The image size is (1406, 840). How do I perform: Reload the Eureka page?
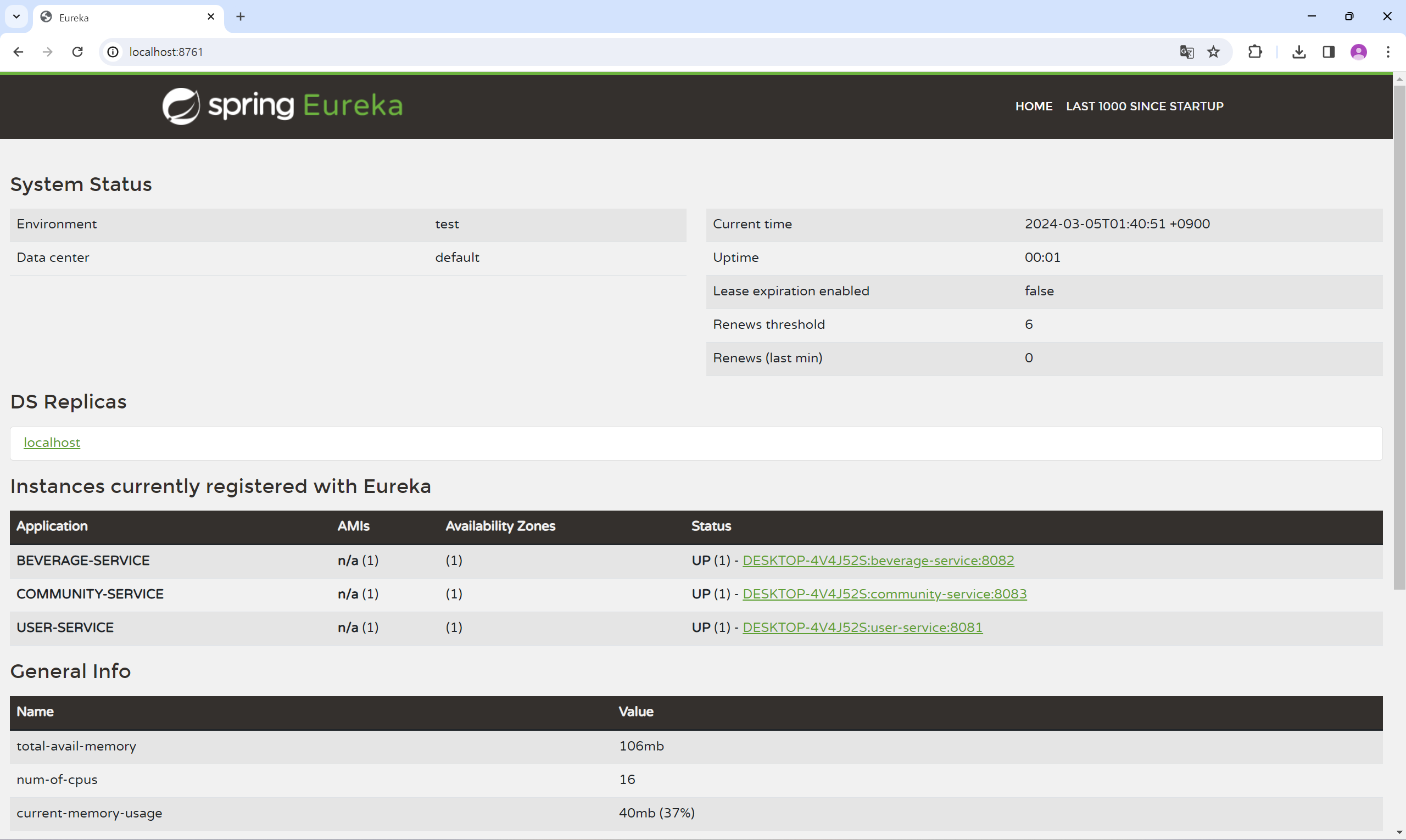[x=77, y=52]
